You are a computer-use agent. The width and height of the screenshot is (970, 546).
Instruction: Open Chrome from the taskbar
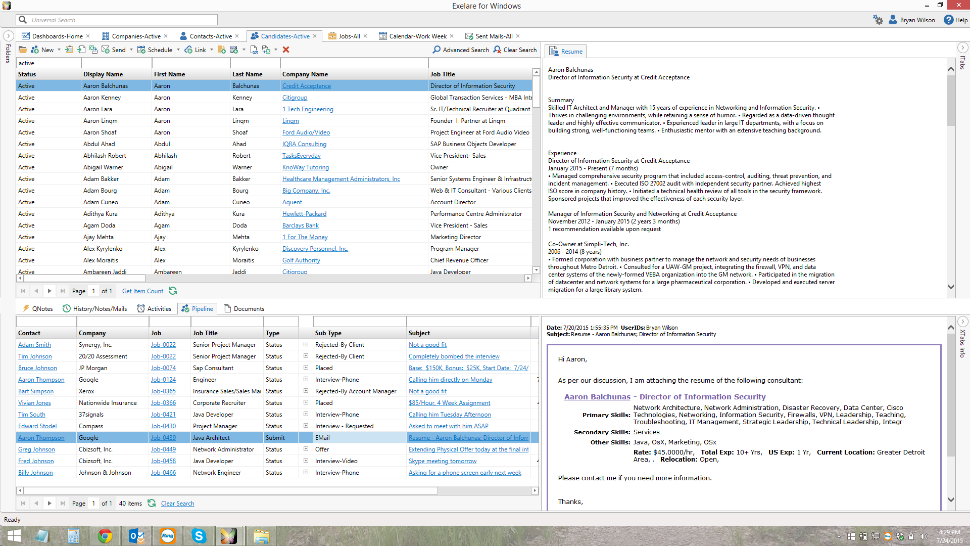[x=105, y=535]
